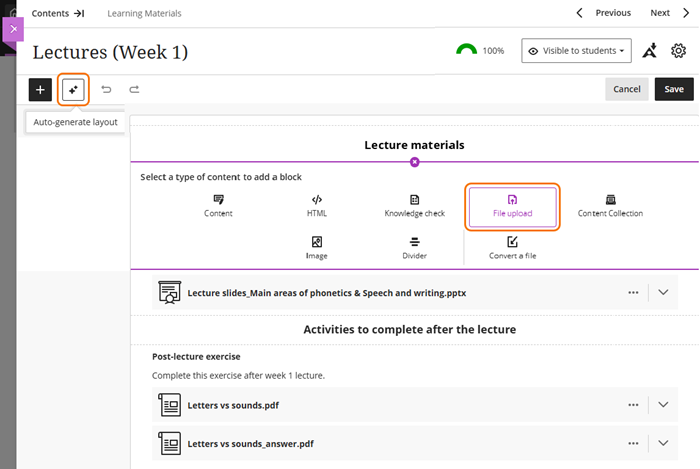Open more options for Letters vs sounds_answer.pdf
This screenshot has width=700, height=469.
pos(632,443)
